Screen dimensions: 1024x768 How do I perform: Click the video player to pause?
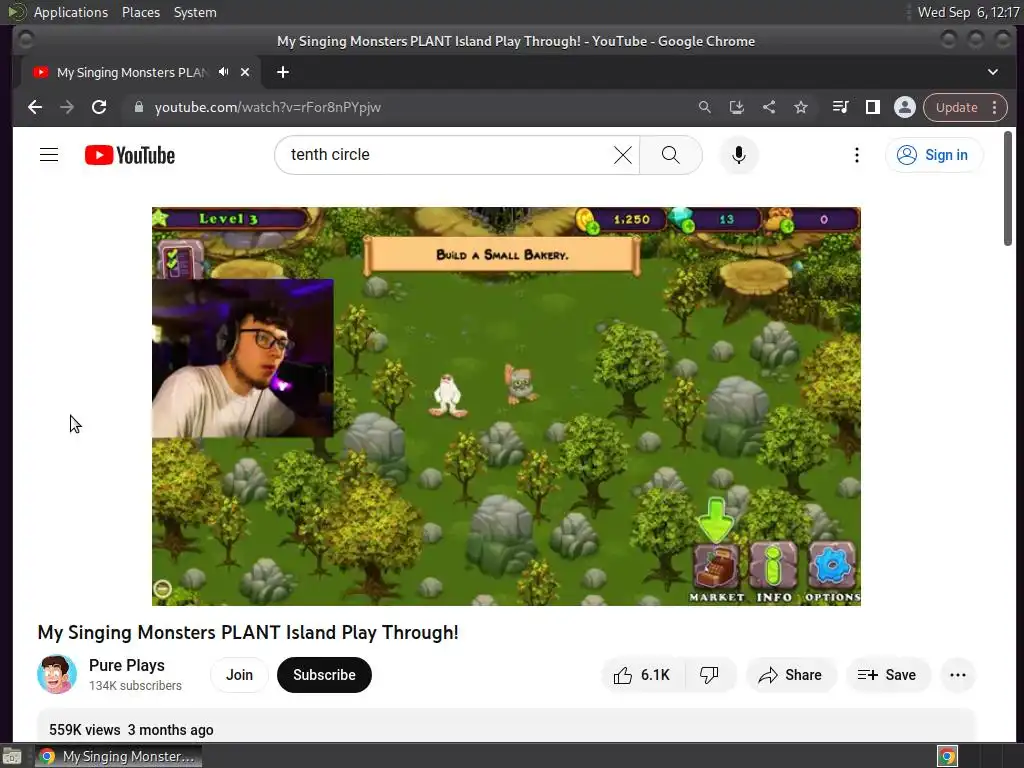(506, 406)
